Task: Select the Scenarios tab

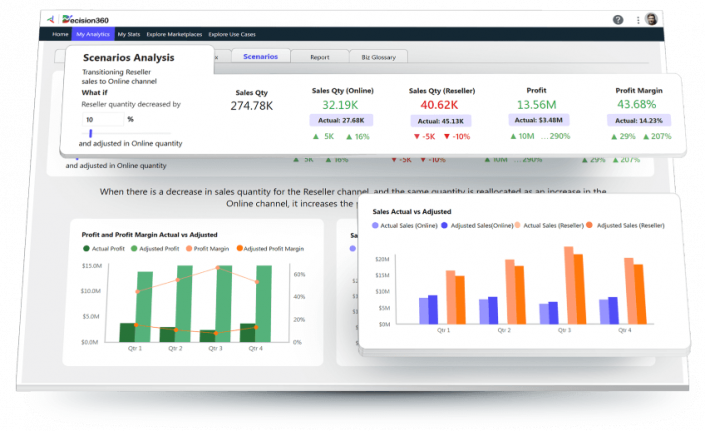Action: [261, 56]
